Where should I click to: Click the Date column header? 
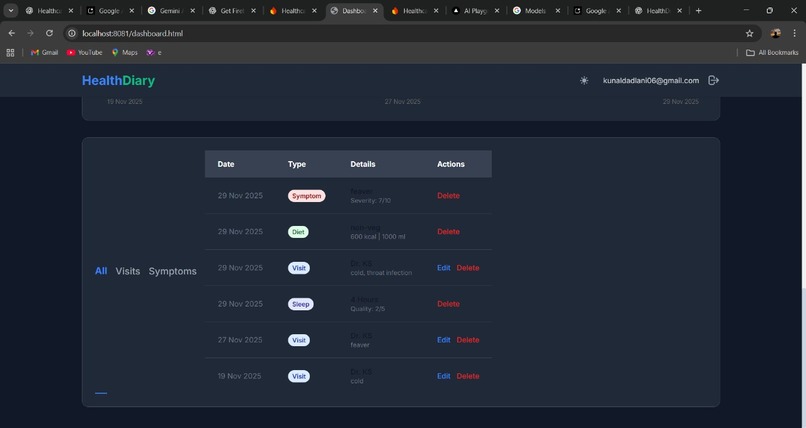pos(226,164)
